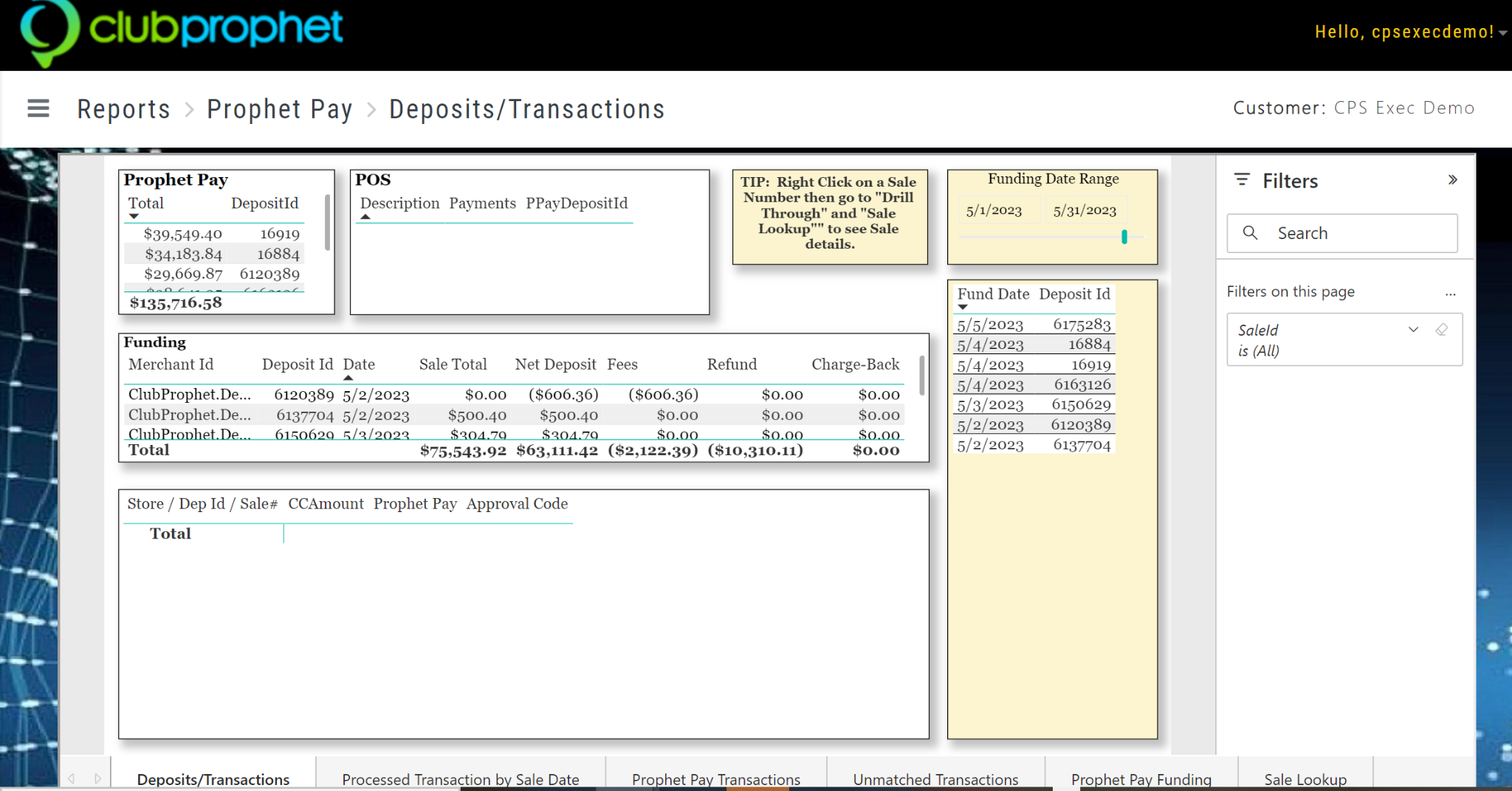
Task: Select the 5/3/2023 deposit 6150629 row
Action: [1034, 404]
